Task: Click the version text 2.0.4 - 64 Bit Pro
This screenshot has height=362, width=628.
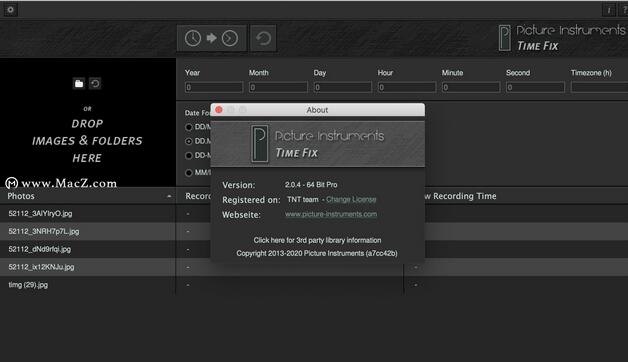Action: coord(311,185)
